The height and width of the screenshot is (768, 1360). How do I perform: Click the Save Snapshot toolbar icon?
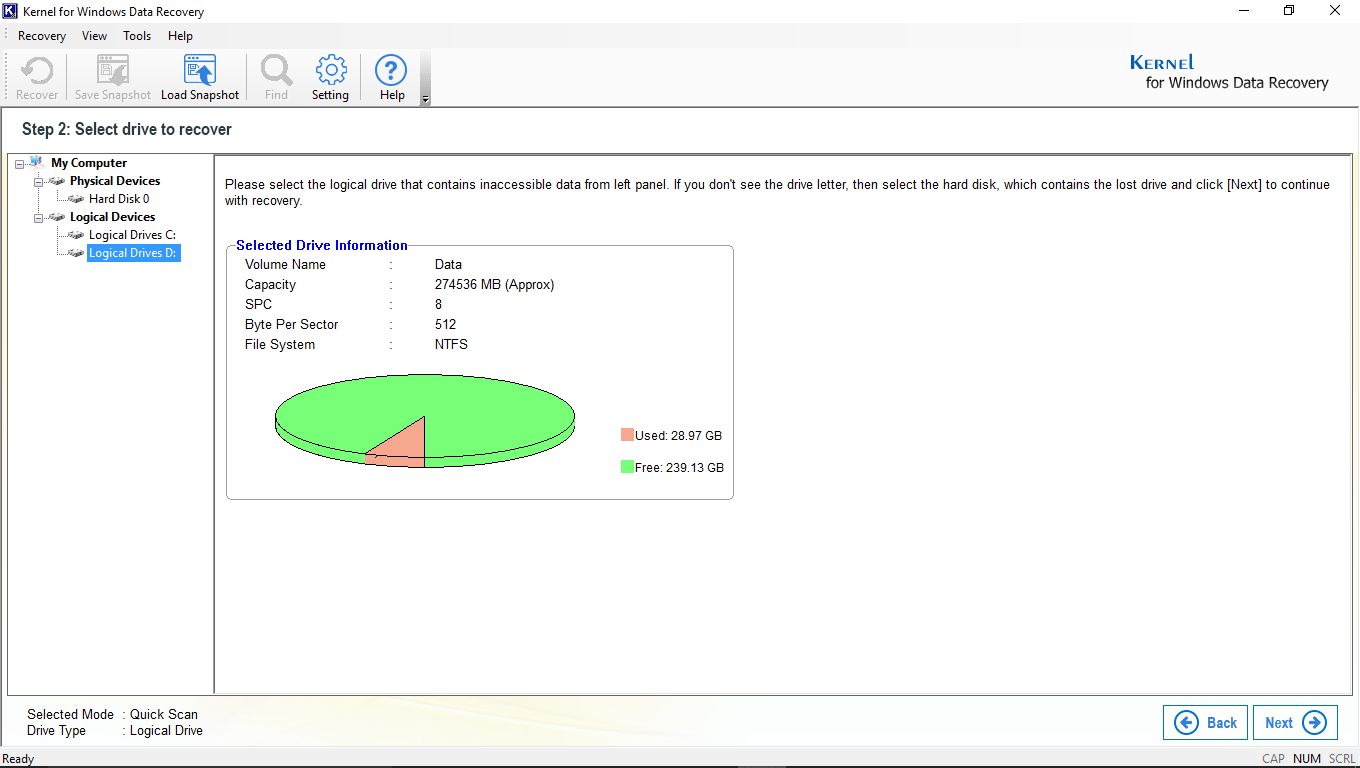(112, 71)
